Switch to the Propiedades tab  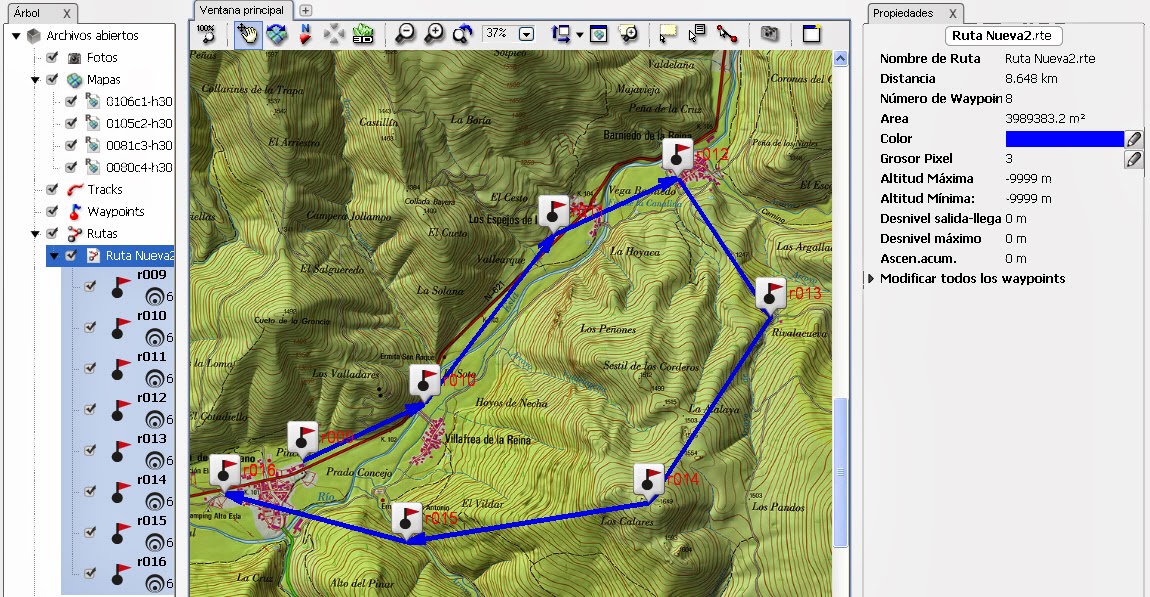coord(905,14)
